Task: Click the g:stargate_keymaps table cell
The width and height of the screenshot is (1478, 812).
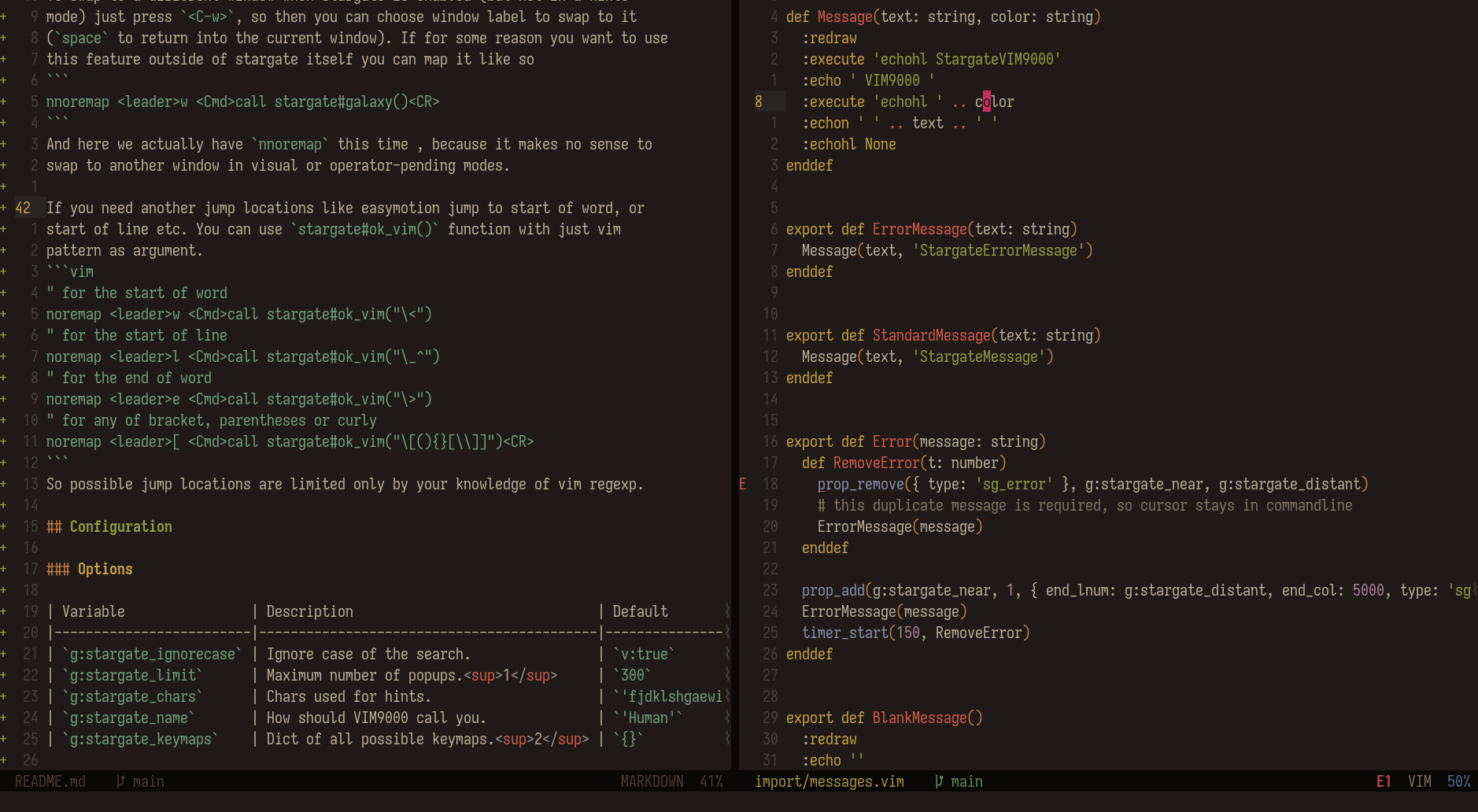Action: (141, 739)
